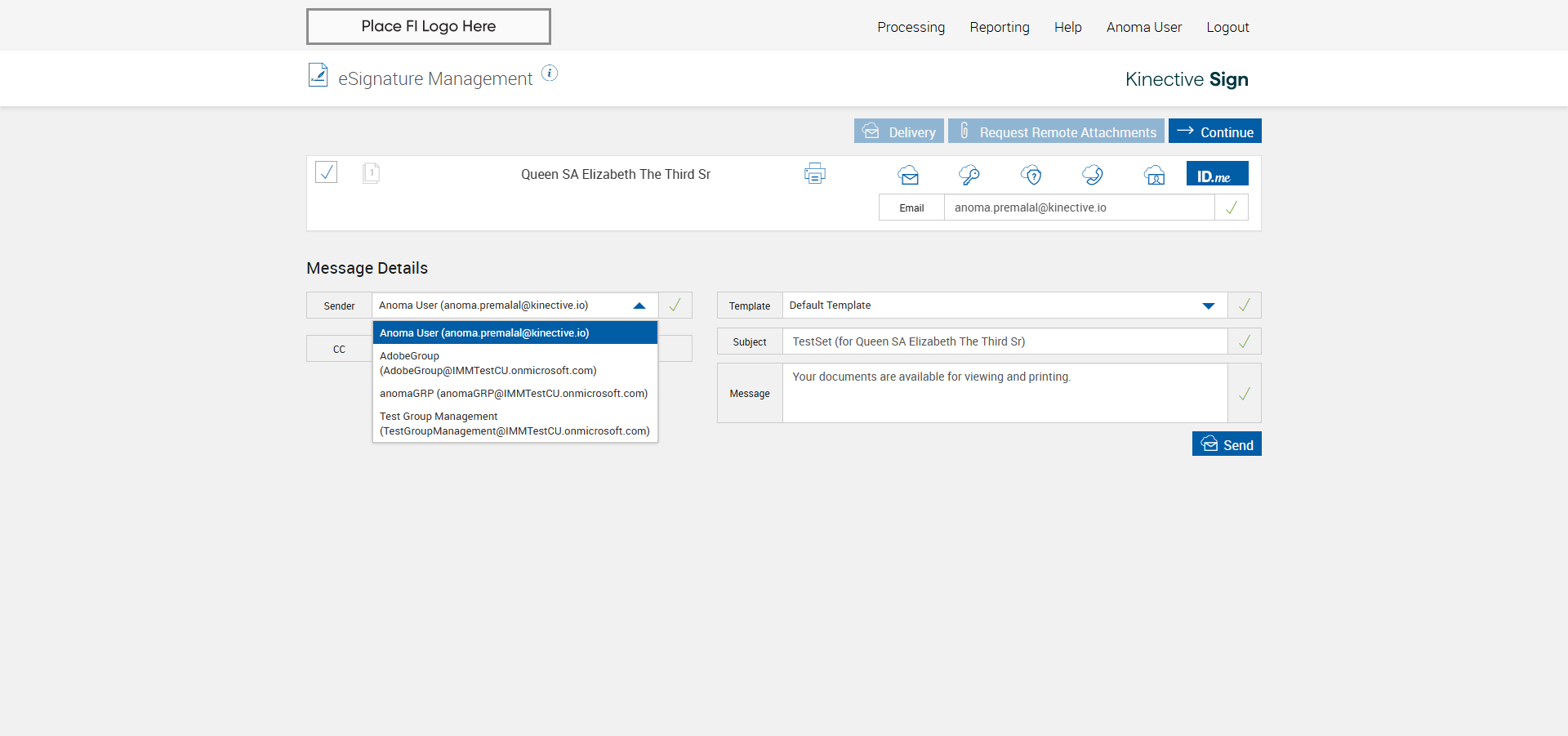Click the printer icon for Queen SA Elizabeth
Viewport: 1568px width, 736px height.
pos(814,174)
